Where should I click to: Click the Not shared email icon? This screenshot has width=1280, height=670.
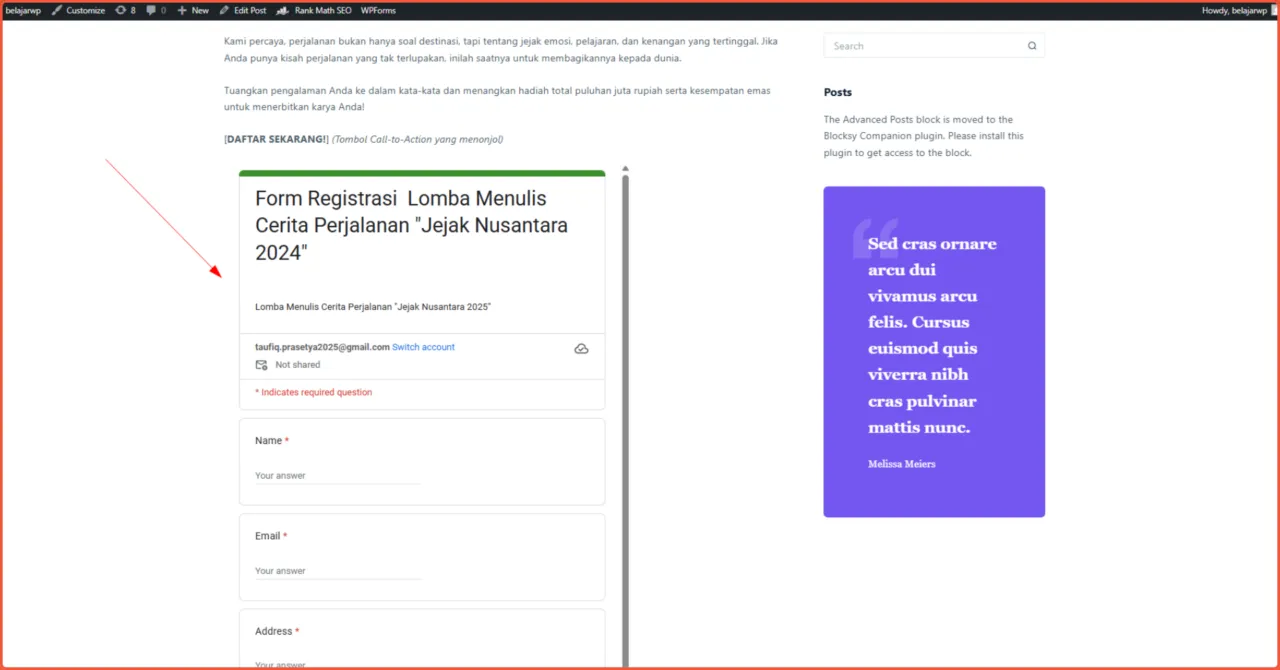(x=262, y=365)
